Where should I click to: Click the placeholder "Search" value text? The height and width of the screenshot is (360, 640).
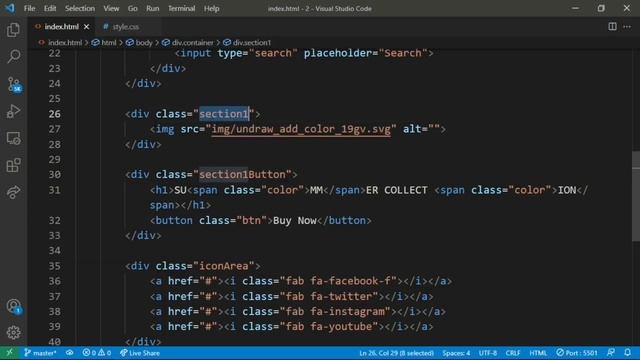point(402,53)
